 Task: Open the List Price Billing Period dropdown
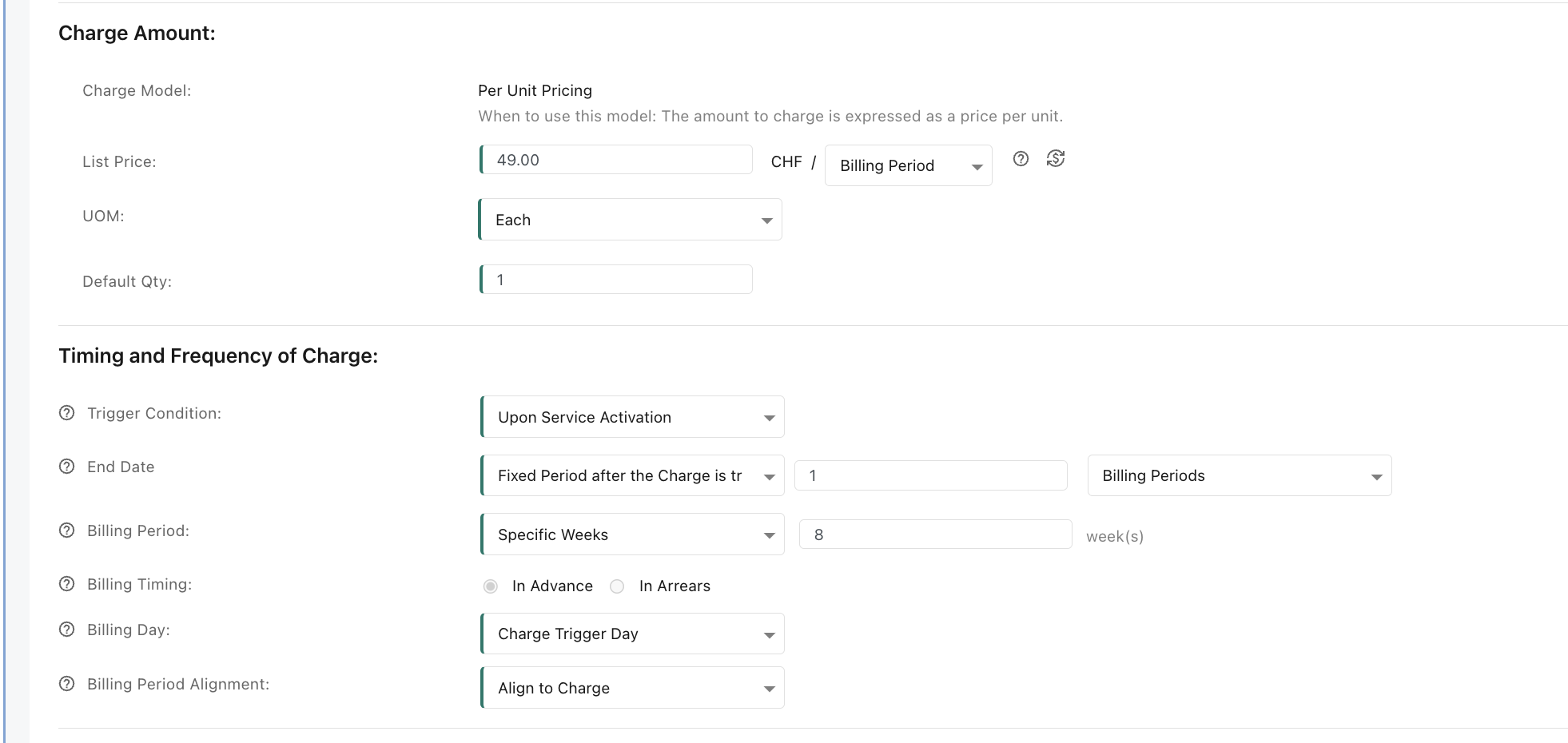click(x=908, y=165)
